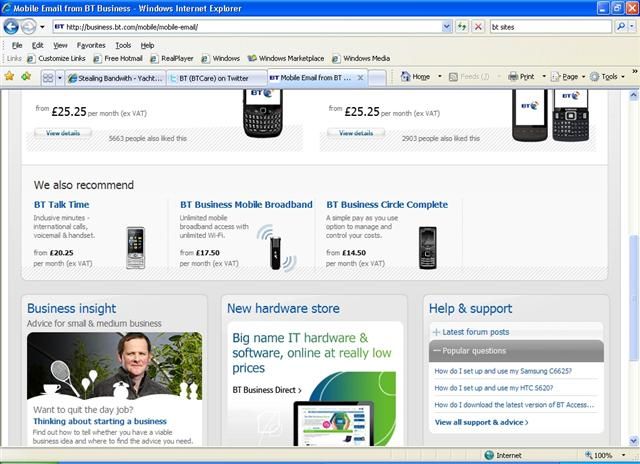Click the vertical scrollbar thumb
Screen dimensions: 640x464
[633, 299]
